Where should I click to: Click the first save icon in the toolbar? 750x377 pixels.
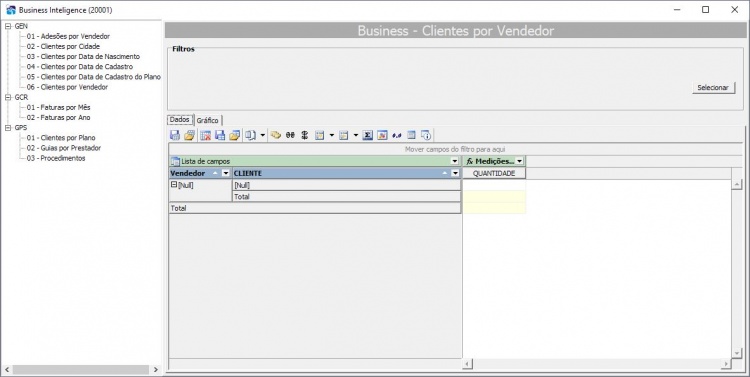coord(175,135)
